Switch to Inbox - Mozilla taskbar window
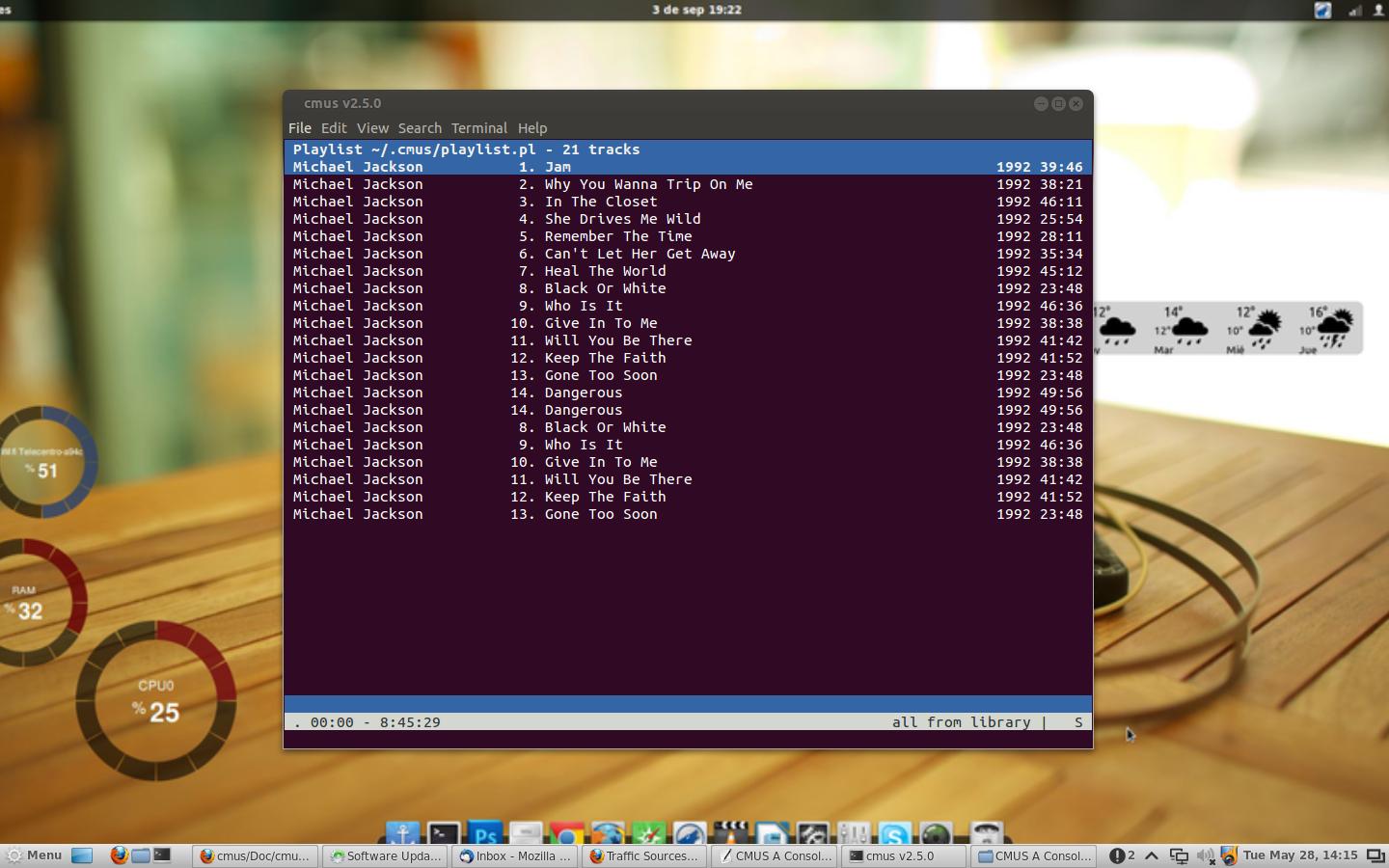This screenshot has height=868, width=1389. click(515, 855)
